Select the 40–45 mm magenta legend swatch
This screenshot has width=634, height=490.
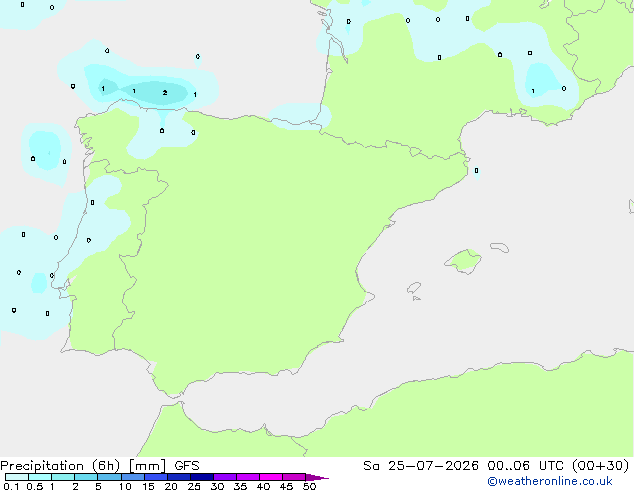271,477
